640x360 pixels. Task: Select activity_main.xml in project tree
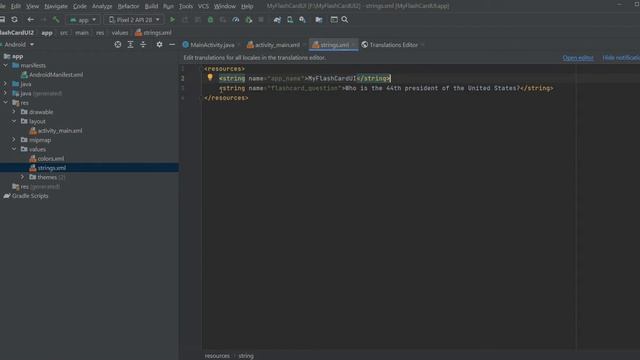(56, 131)
